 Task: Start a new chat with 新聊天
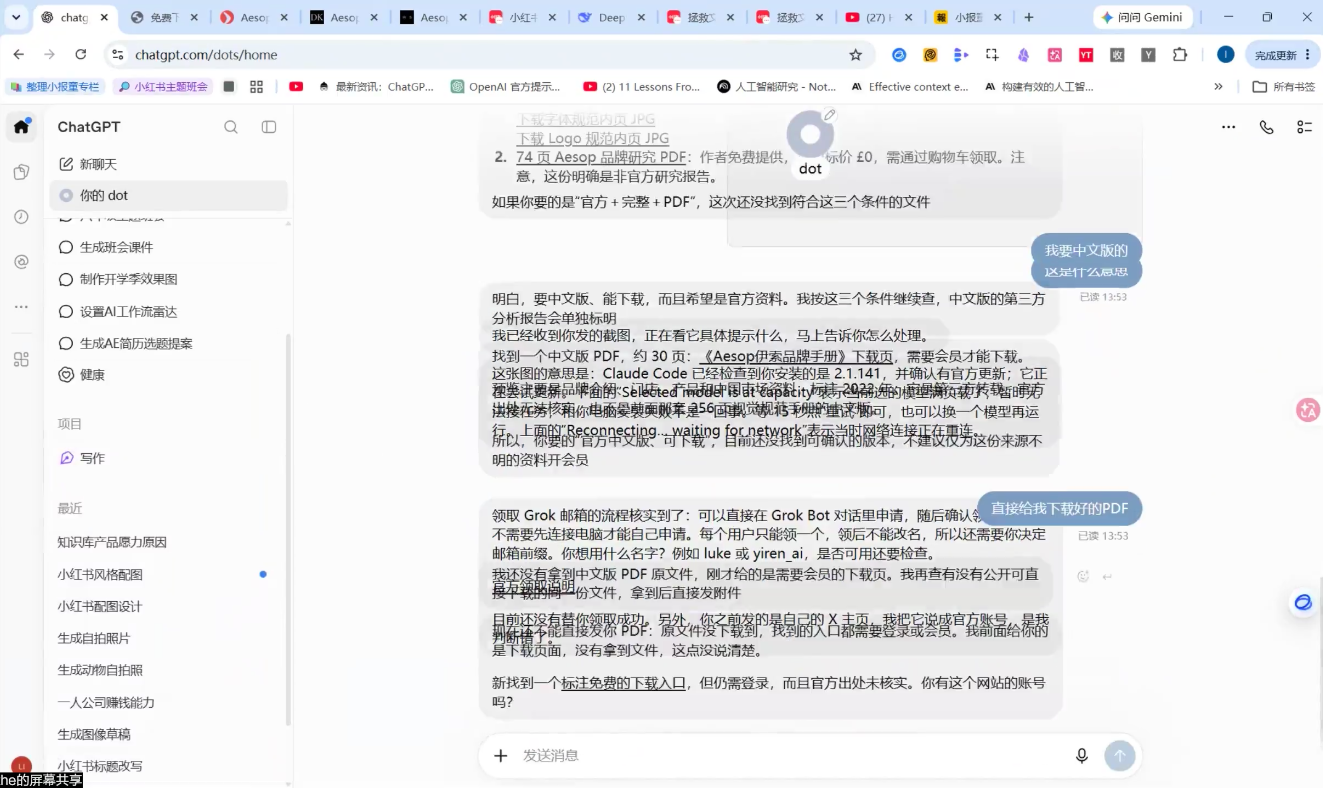[x=168, y=164]
